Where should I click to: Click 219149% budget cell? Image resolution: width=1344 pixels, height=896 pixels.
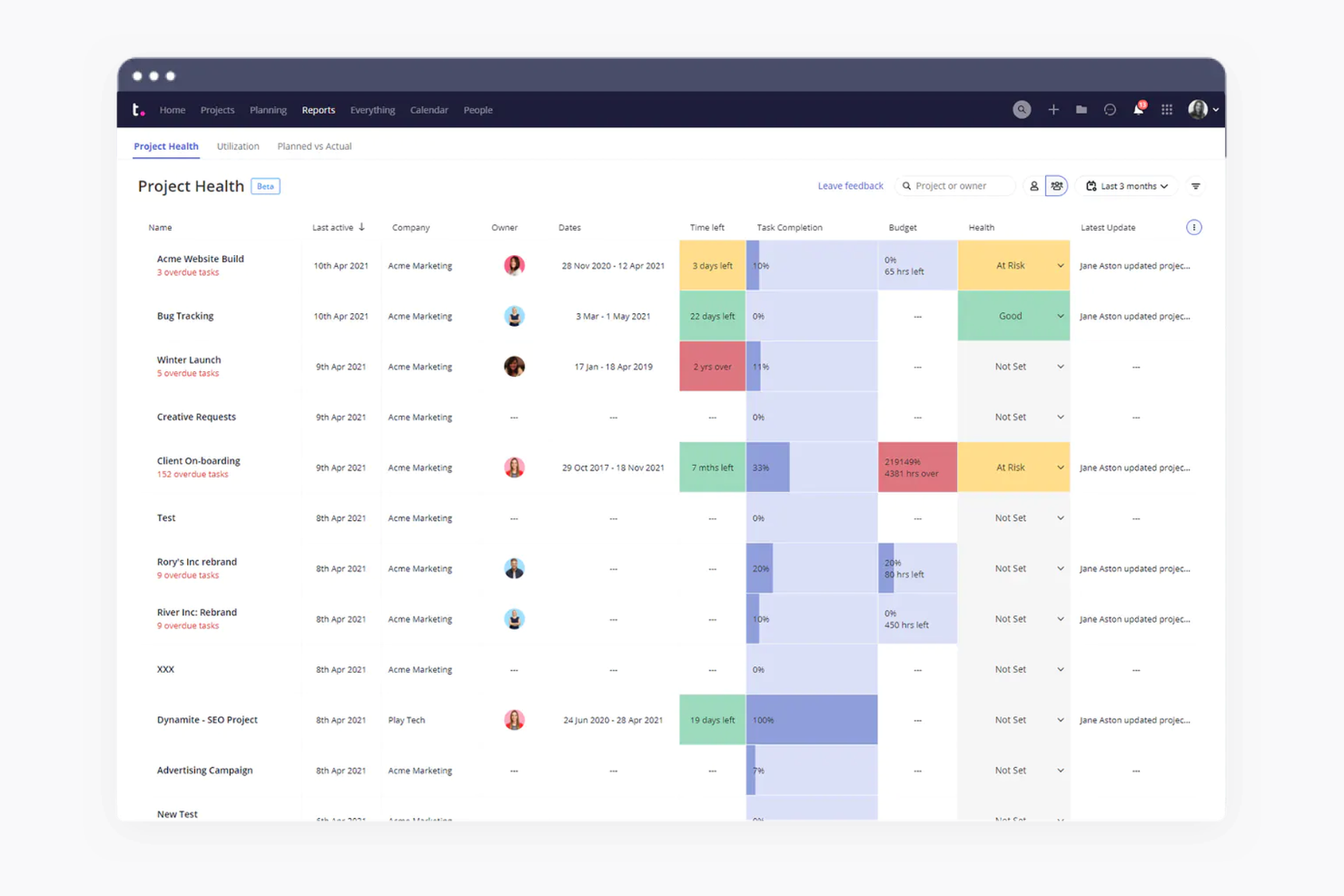(917, 468)
